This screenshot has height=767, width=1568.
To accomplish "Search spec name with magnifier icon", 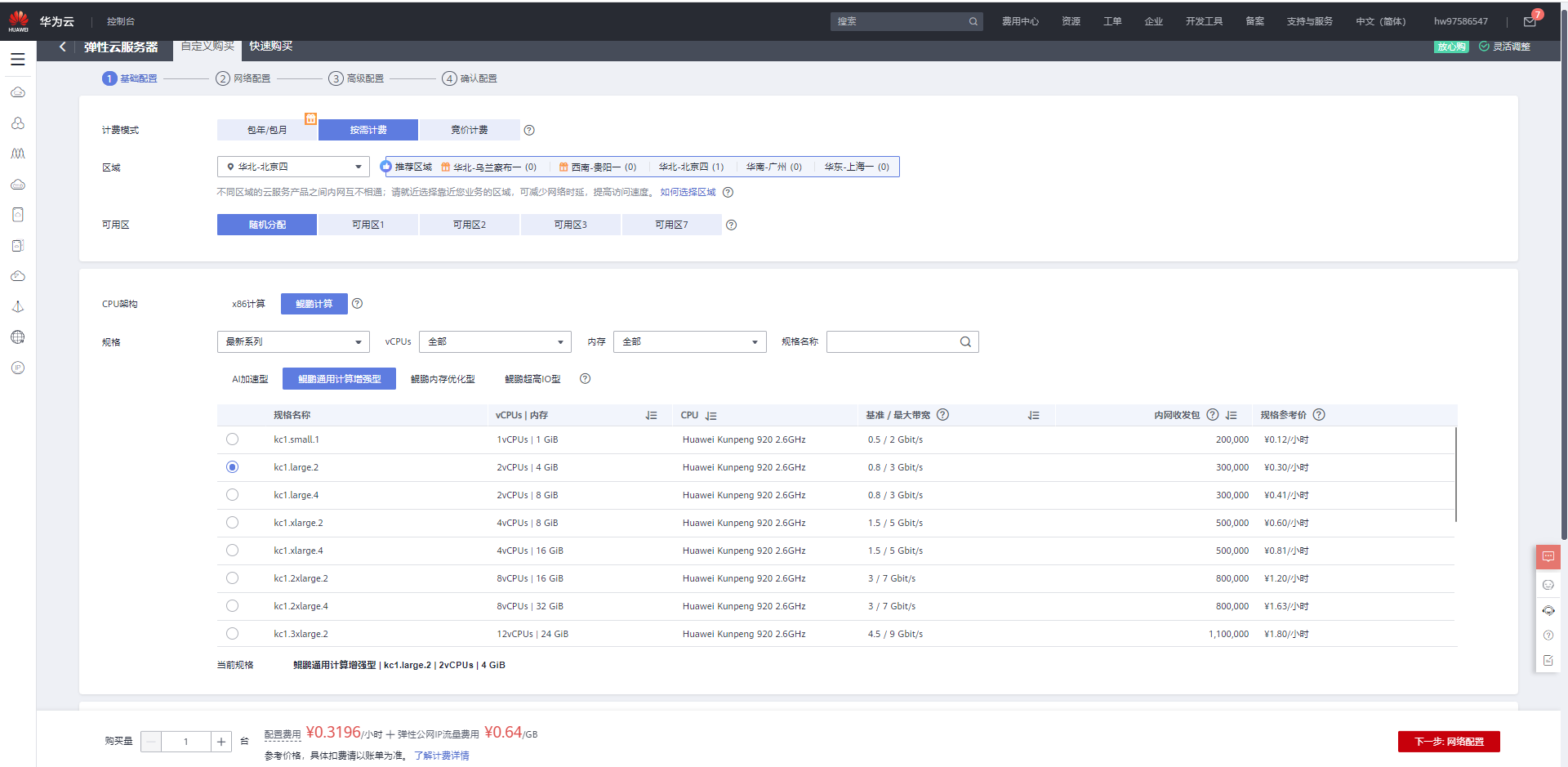I will coord(965,341).
